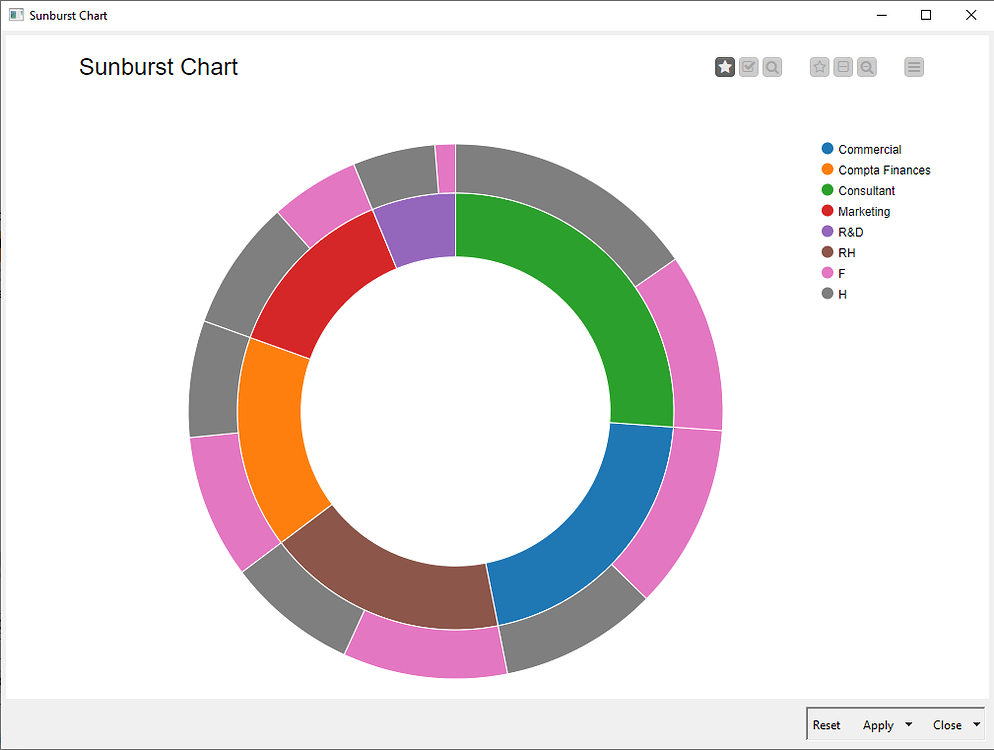Image resolution: width=994 pixels, height=750 pixels.
Task: Click the magnifier icon beside the checkmark box
Action: [x=772, y=67]
